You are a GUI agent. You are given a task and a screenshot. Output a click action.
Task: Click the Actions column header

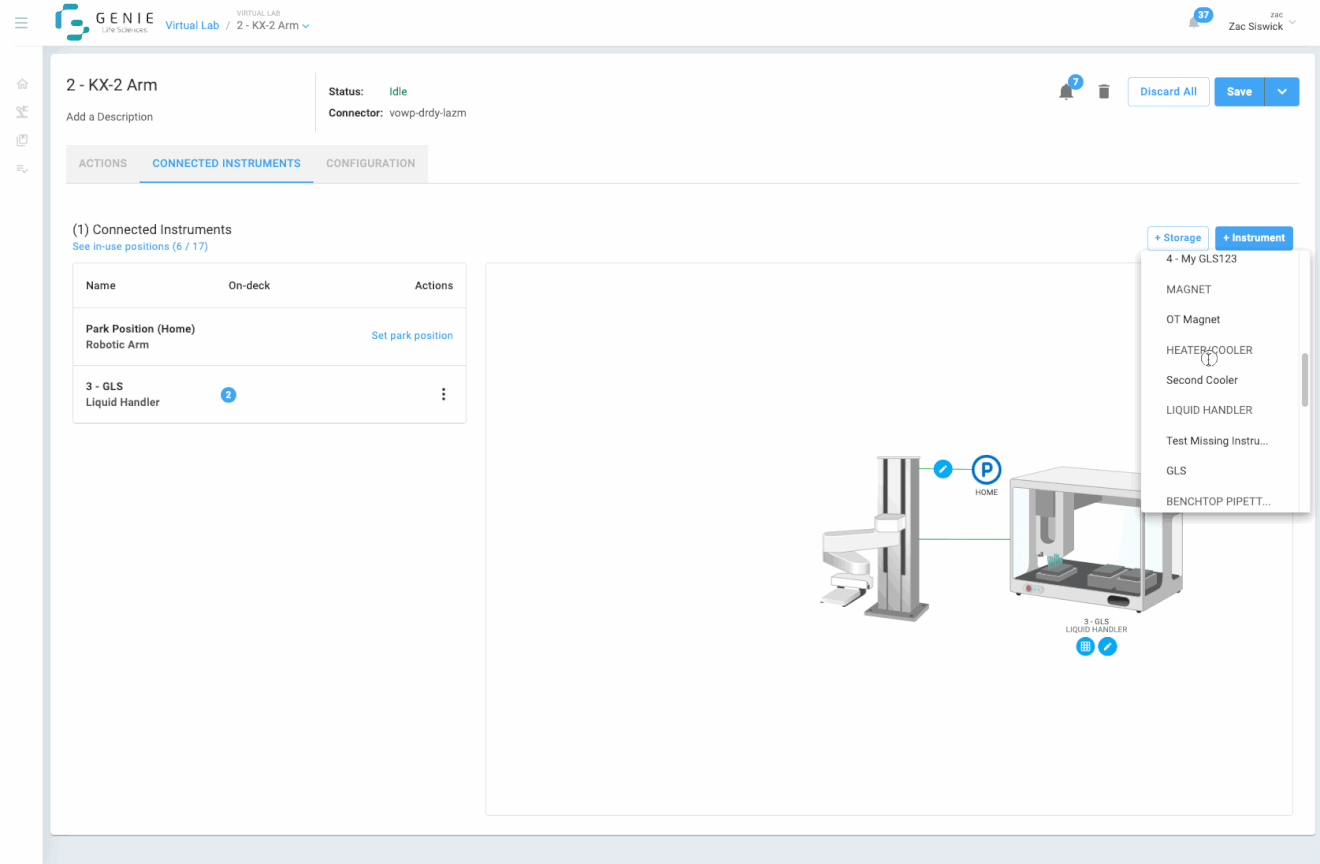coord(434,285)
